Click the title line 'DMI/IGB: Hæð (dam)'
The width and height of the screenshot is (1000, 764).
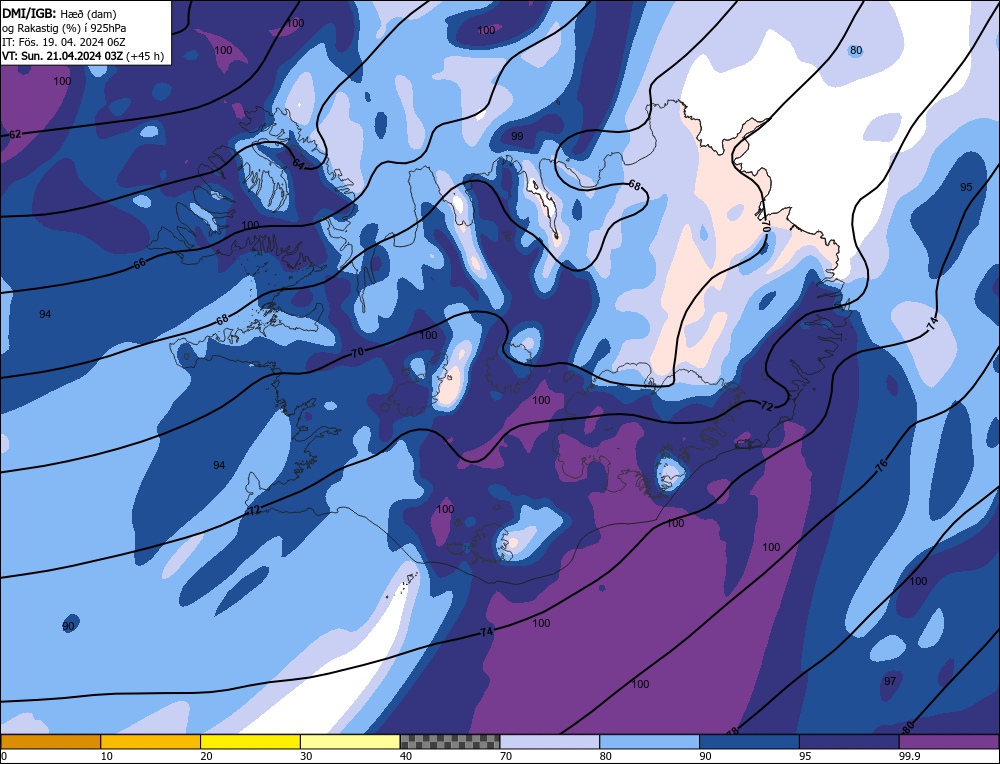coord(59,13)
